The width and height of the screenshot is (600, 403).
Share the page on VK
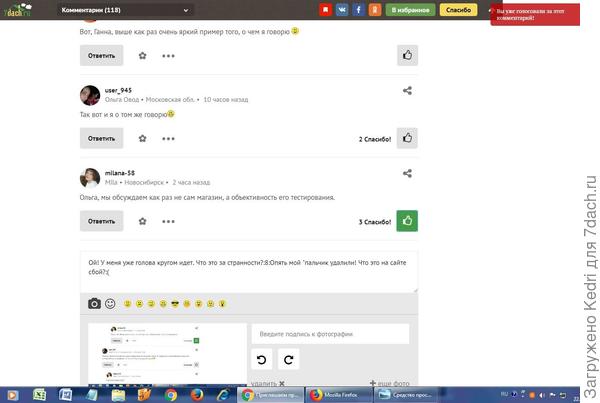(x=342, y=10)
